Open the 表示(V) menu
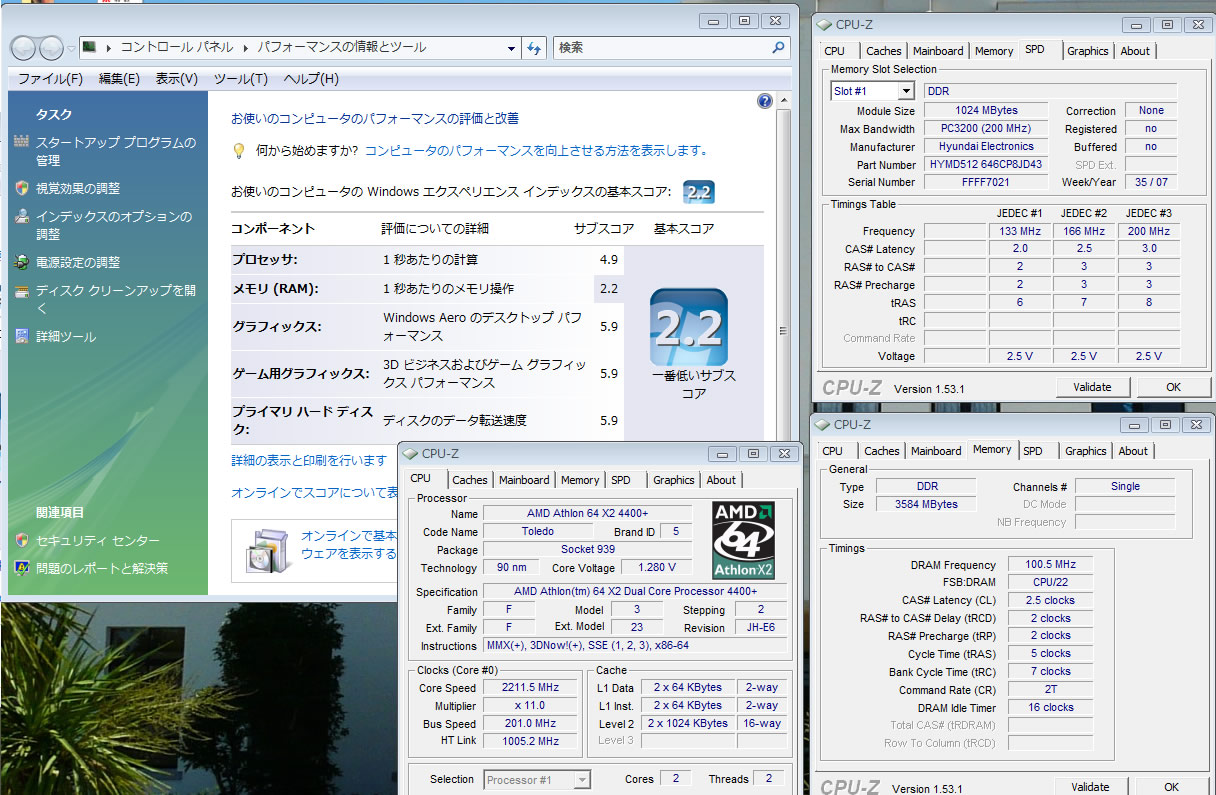 176,79
